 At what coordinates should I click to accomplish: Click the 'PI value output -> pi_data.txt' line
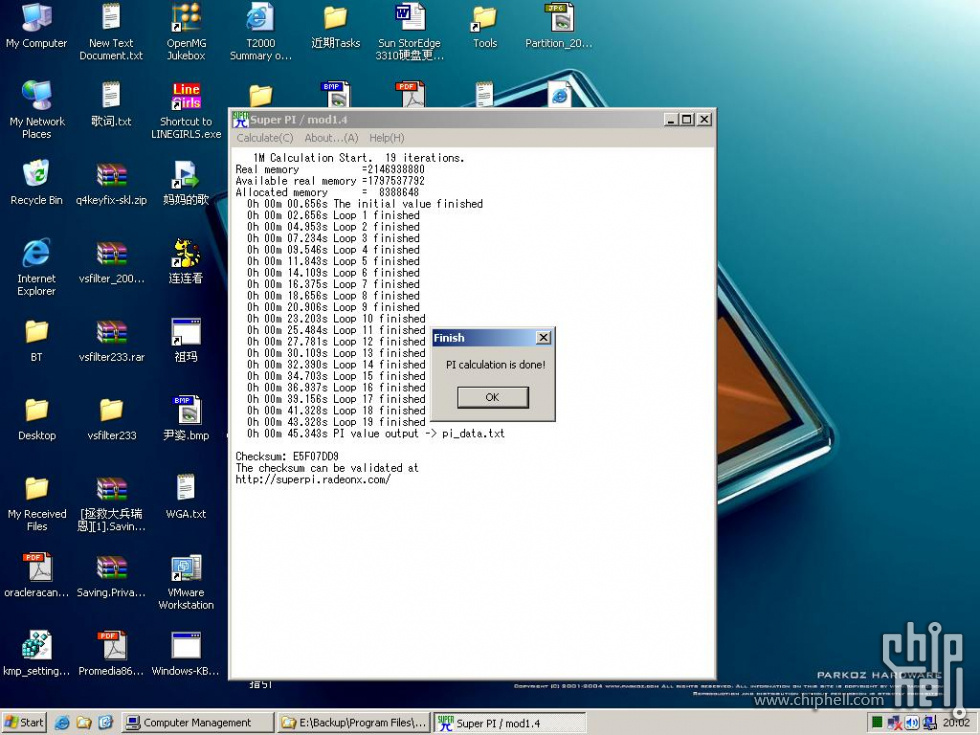click(x=376, y=434)
